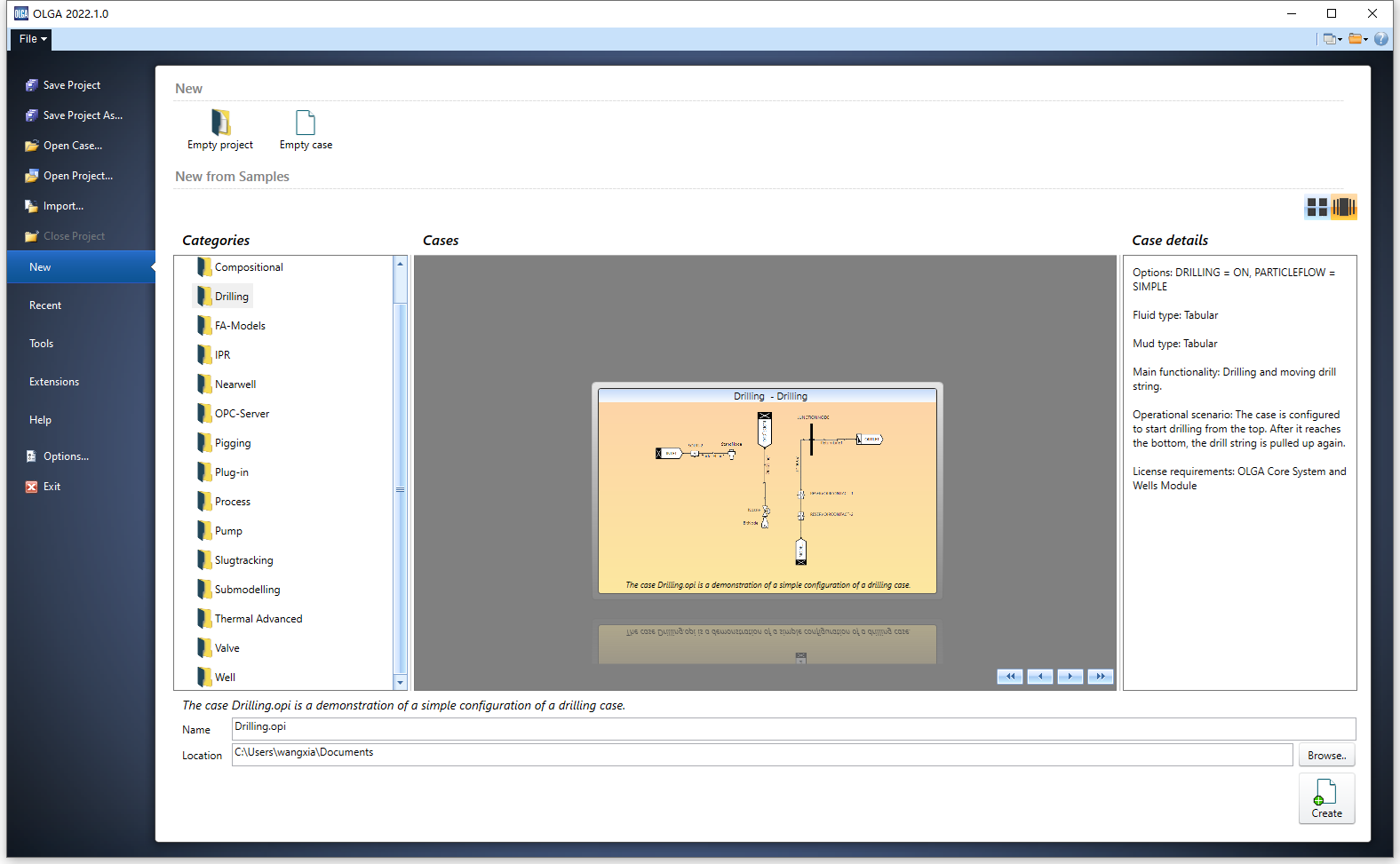Select the Nearwell category

(227, 384)
